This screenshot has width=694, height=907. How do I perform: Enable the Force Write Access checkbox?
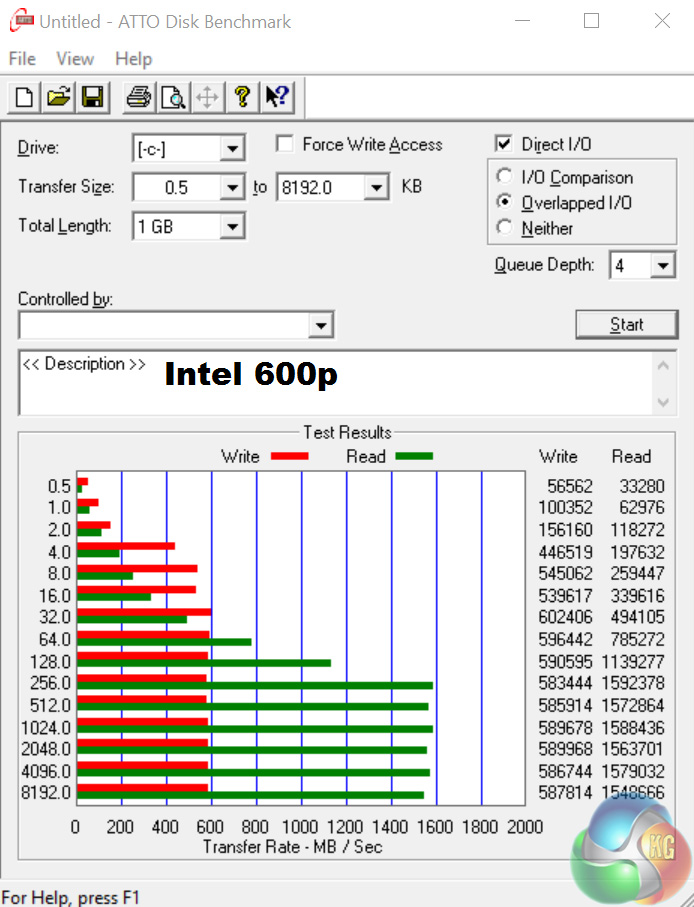(x=284, y=143)
